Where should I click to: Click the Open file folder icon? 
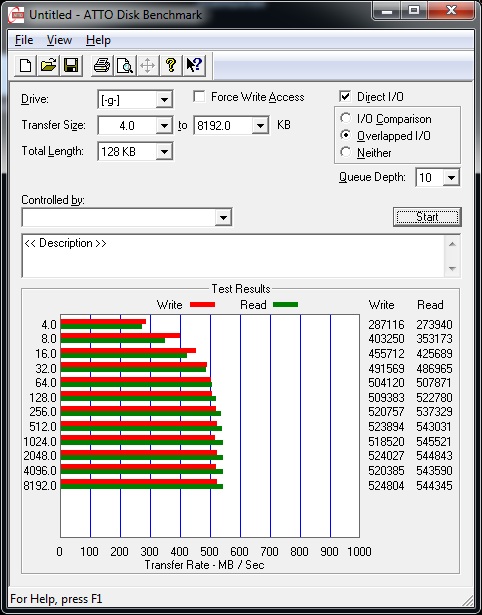pos(49,65)
